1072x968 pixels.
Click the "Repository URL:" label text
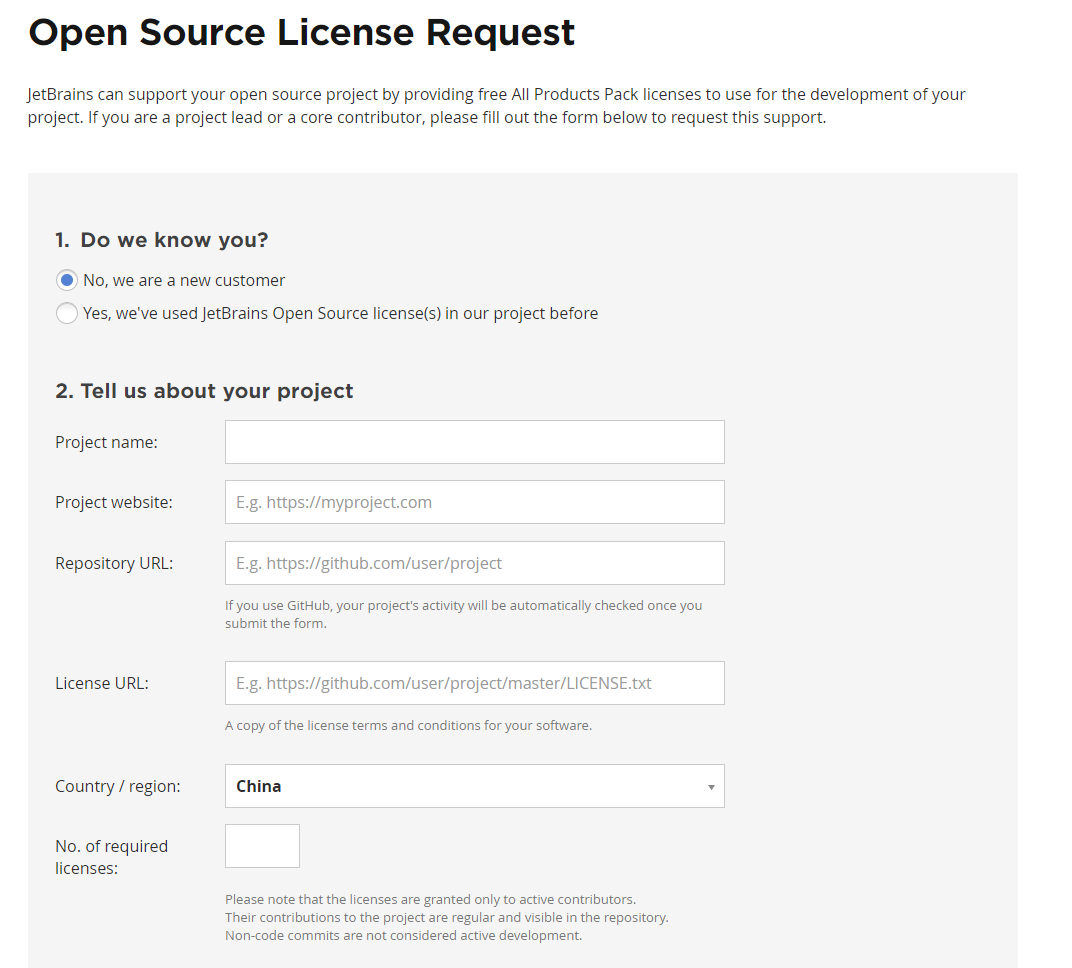[x=114, y=563]
